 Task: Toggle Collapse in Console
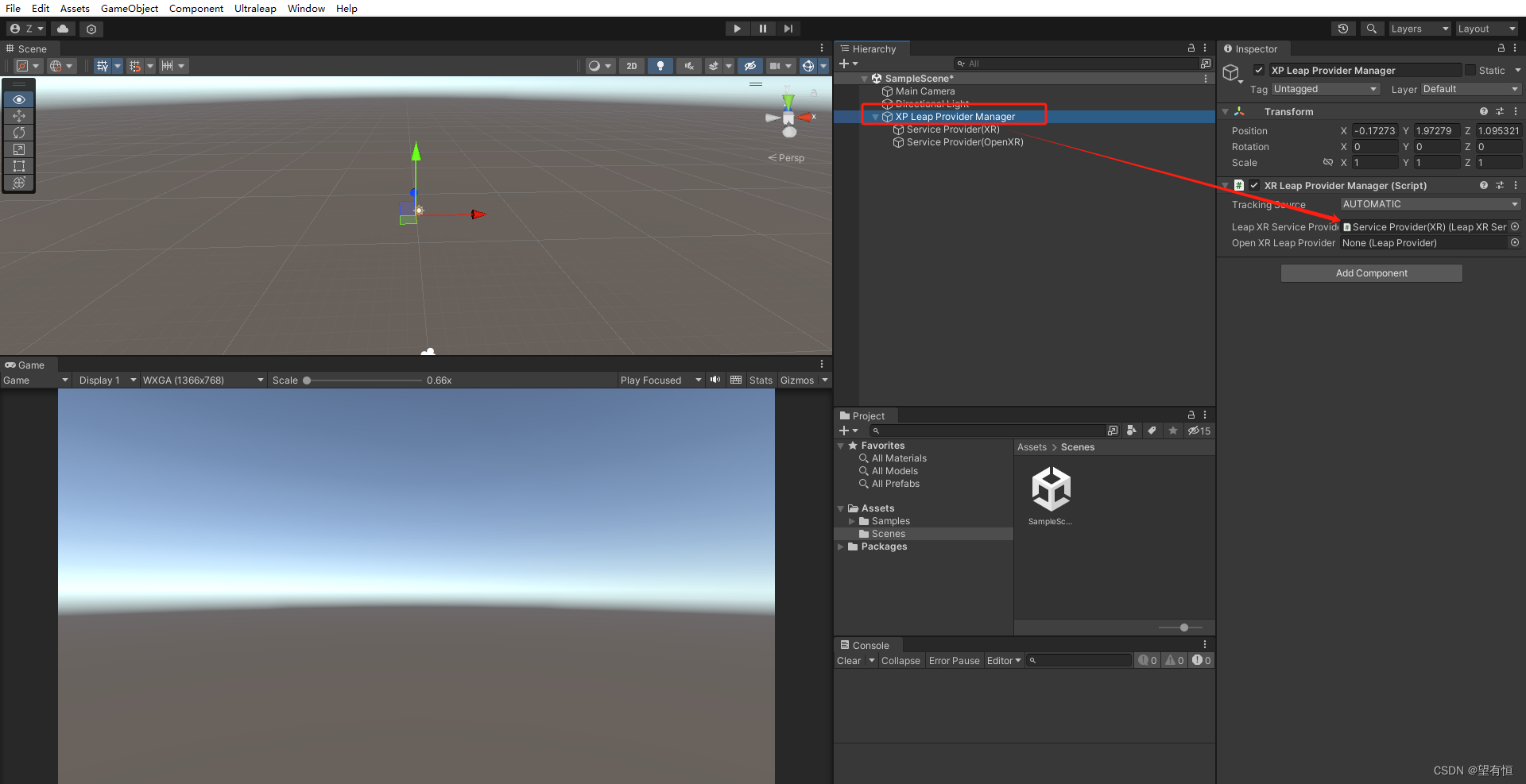point(900,661)
